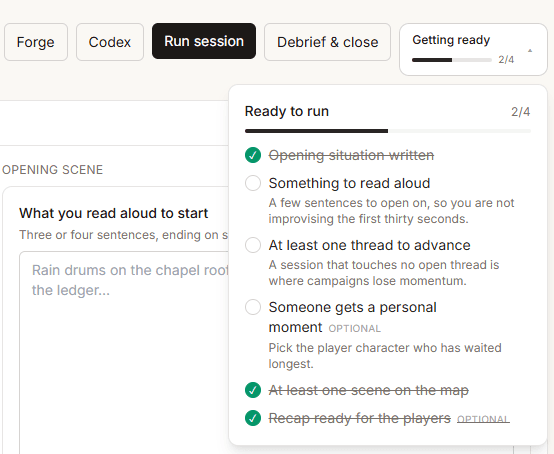Click the Opening situation written label
Screen dimensions: 554x454
351,155
